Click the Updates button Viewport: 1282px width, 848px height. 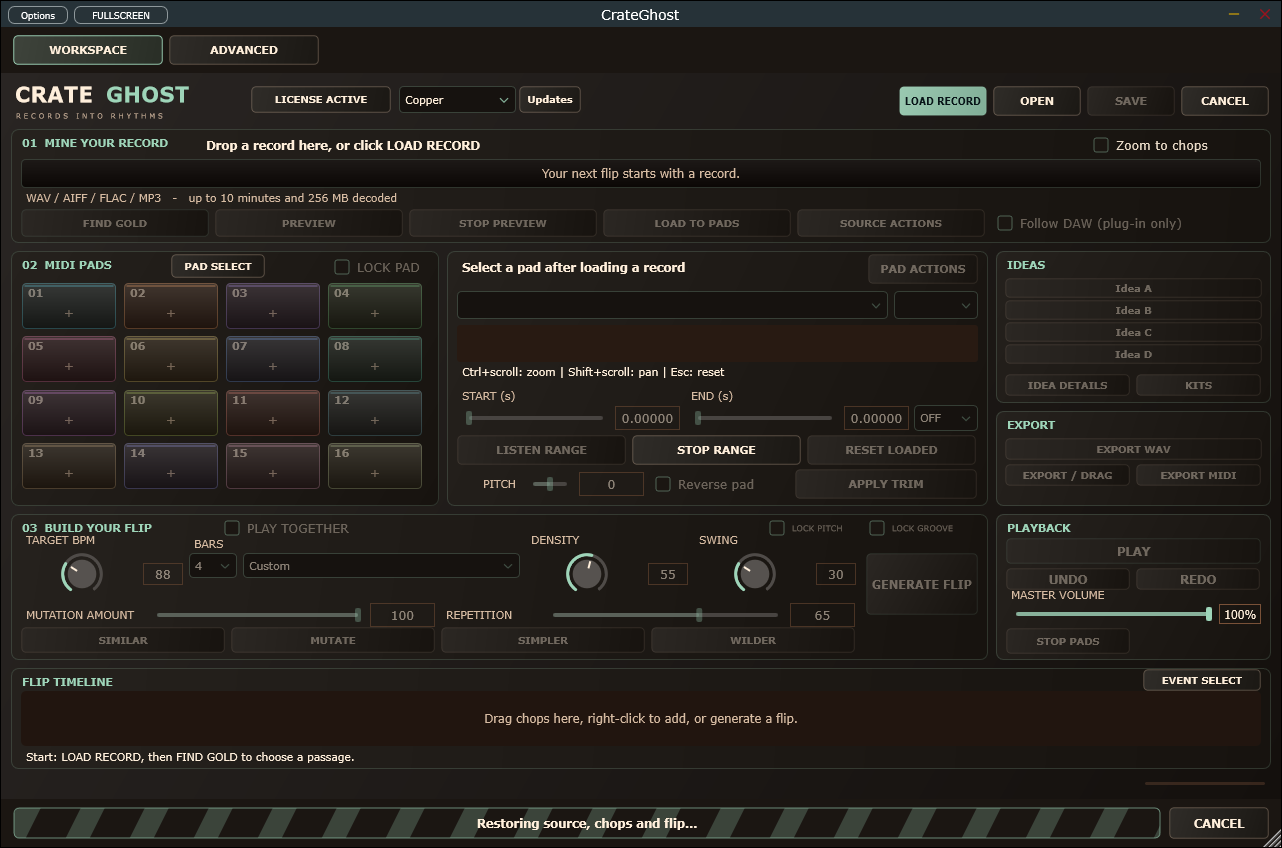[550, 100]
